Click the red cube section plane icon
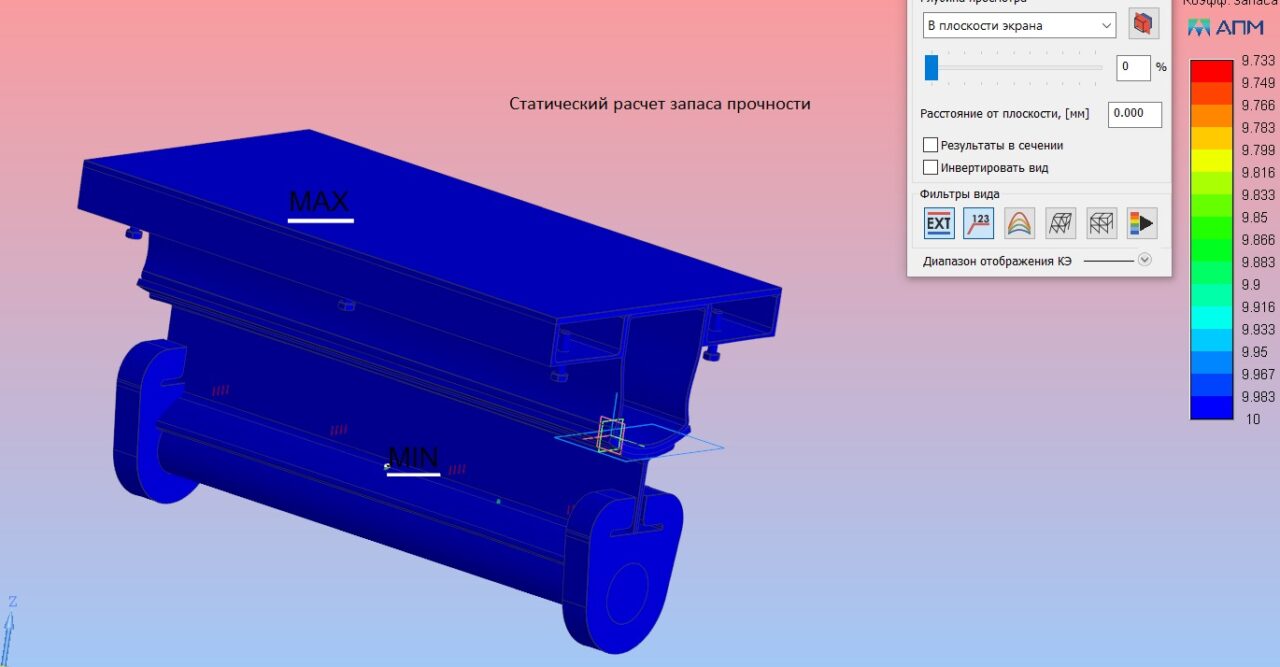This screenshot has height=667, width=1280. [x=1143, y=24]
